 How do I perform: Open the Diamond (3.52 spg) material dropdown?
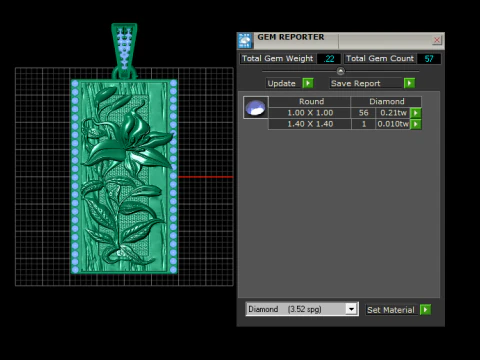(x=351, y=309)
